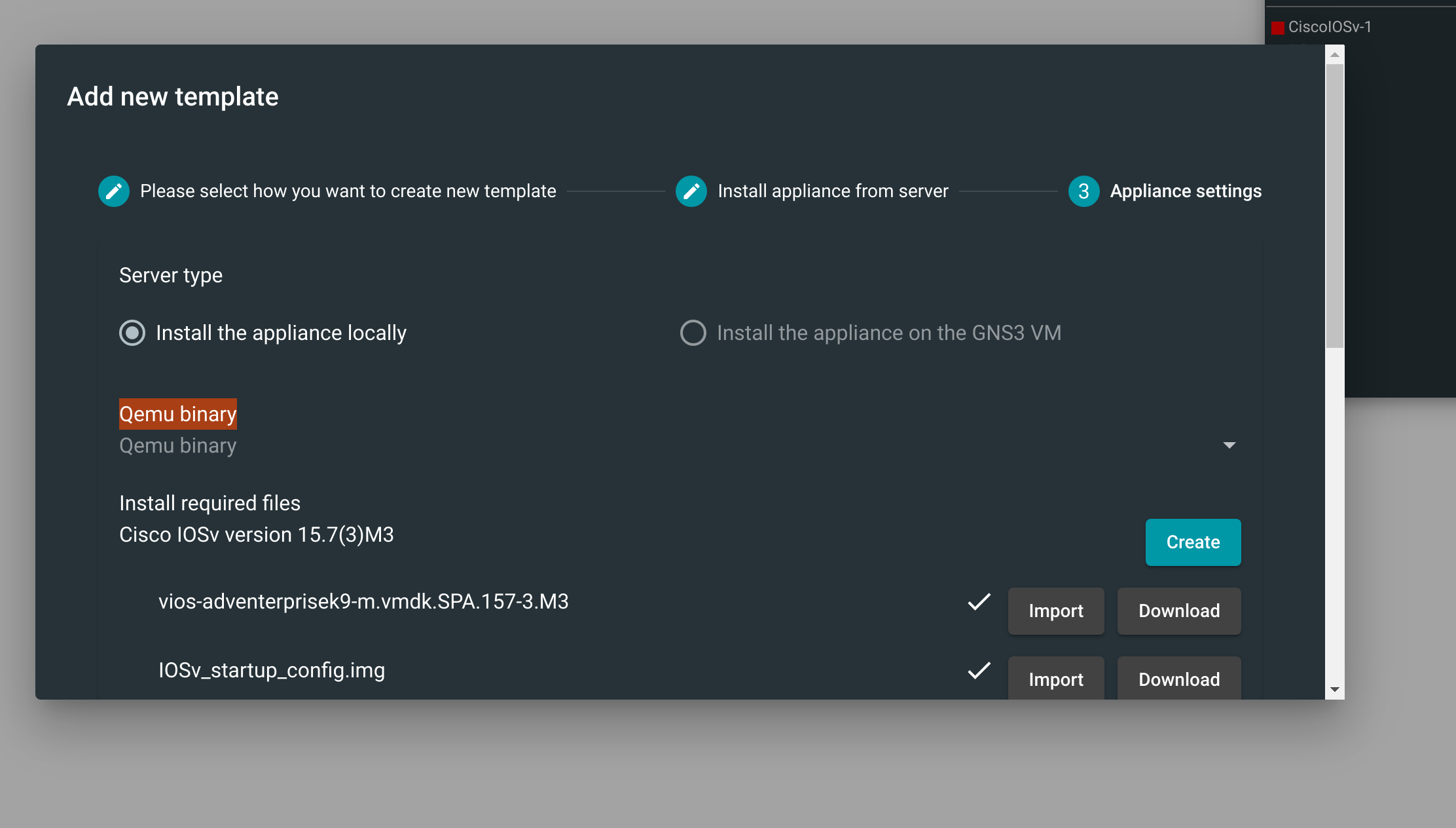Screen dimensions: 1456x828
Task: Click the "Install appliance from server" step label
Action: click(832, 191)
